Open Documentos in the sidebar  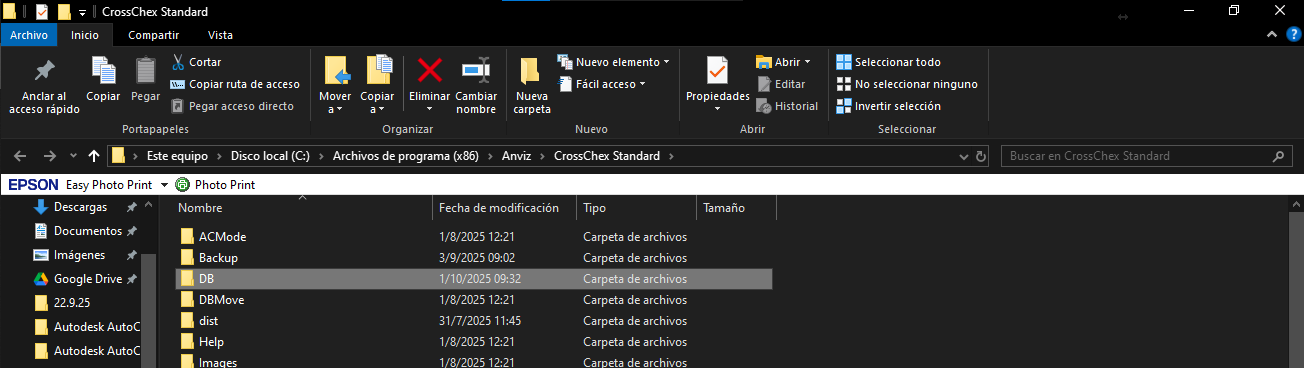(87, 231)
